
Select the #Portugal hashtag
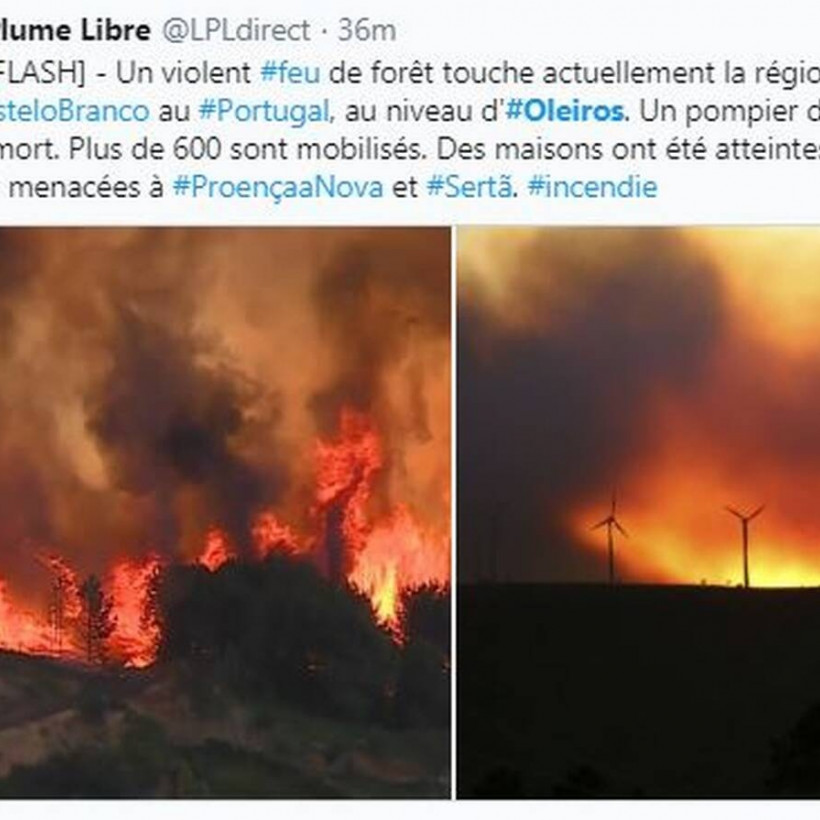(264, 112)
